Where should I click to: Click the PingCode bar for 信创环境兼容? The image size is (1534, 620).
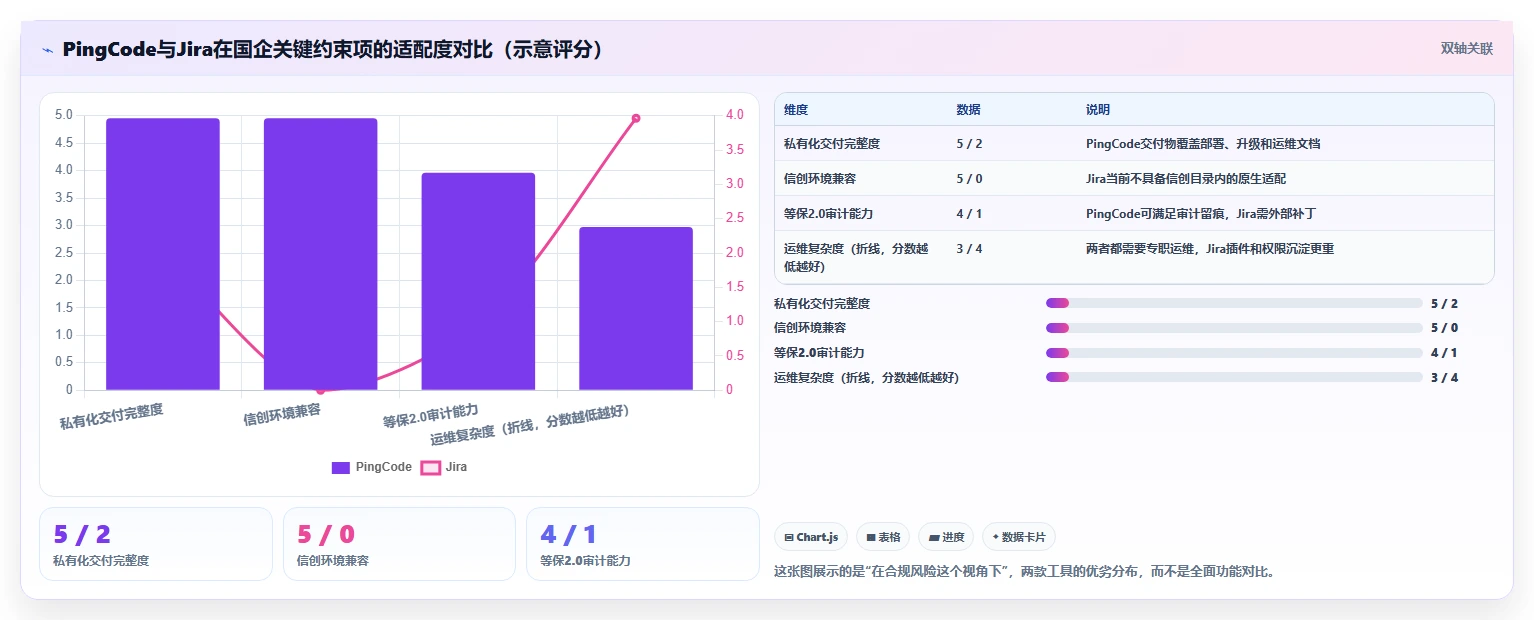(x=320, y=254)
